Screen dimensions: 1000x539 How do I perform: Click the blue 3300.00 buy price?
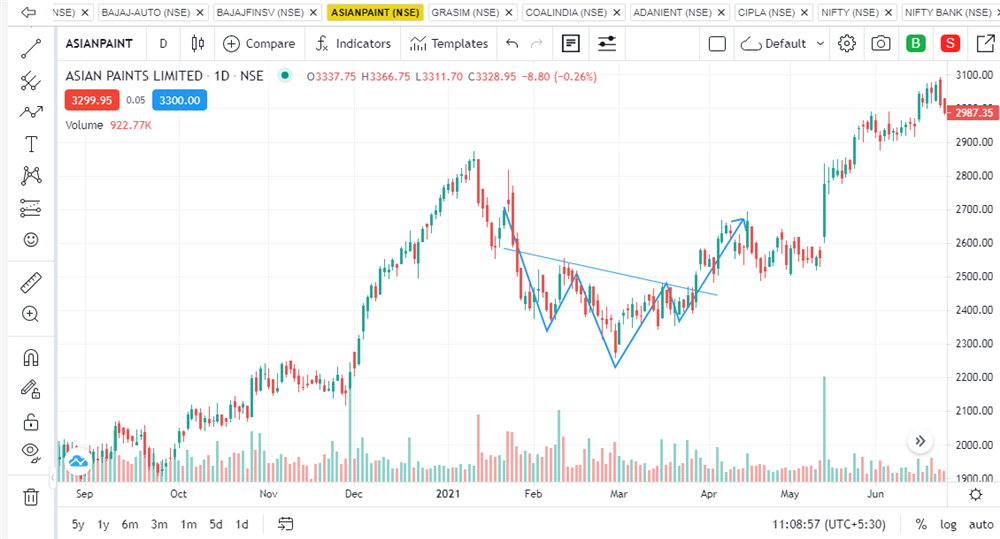pos(180,100)
